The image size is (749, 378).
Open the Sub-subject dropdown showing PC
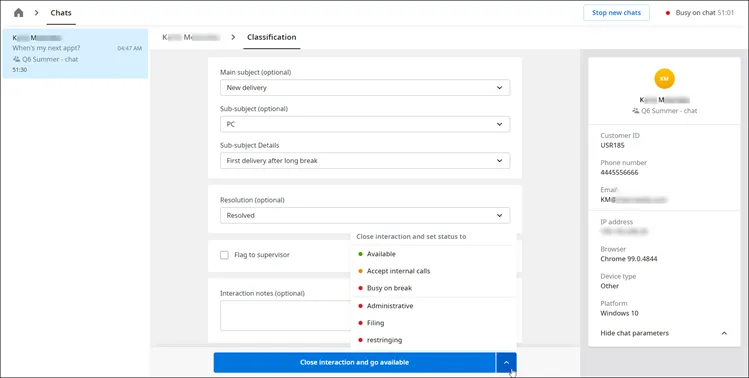365,124
